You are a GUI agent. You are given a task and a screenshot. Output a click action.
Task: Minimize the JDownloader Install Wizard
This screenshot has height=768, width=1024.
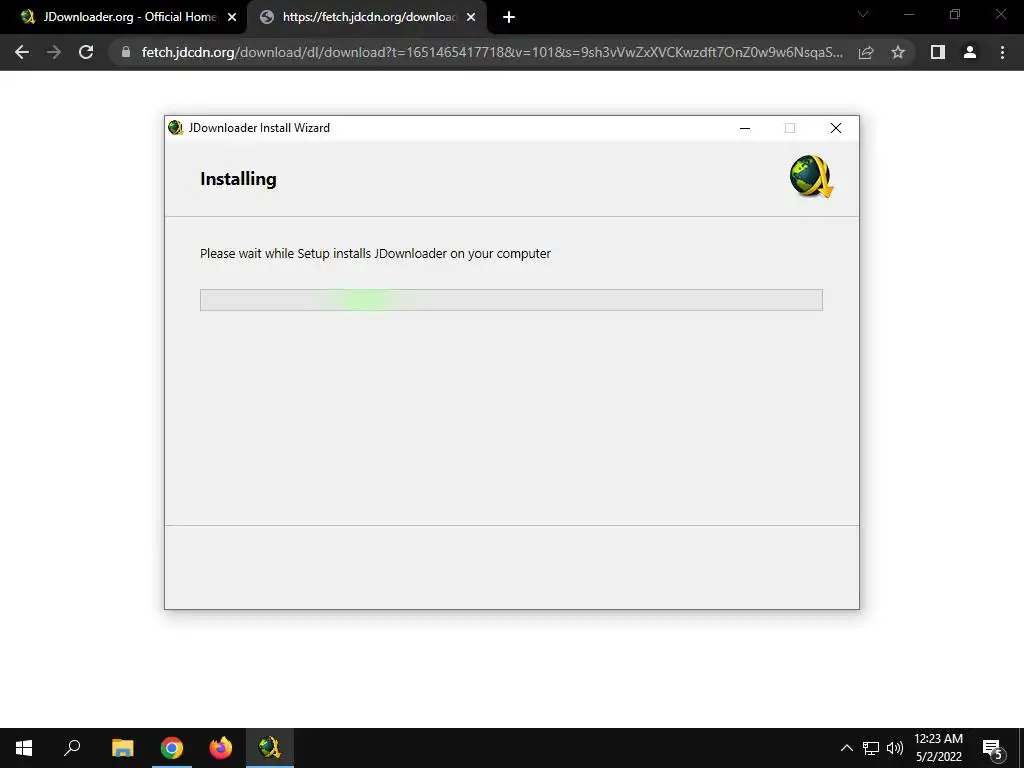click(x=744, y=128)
